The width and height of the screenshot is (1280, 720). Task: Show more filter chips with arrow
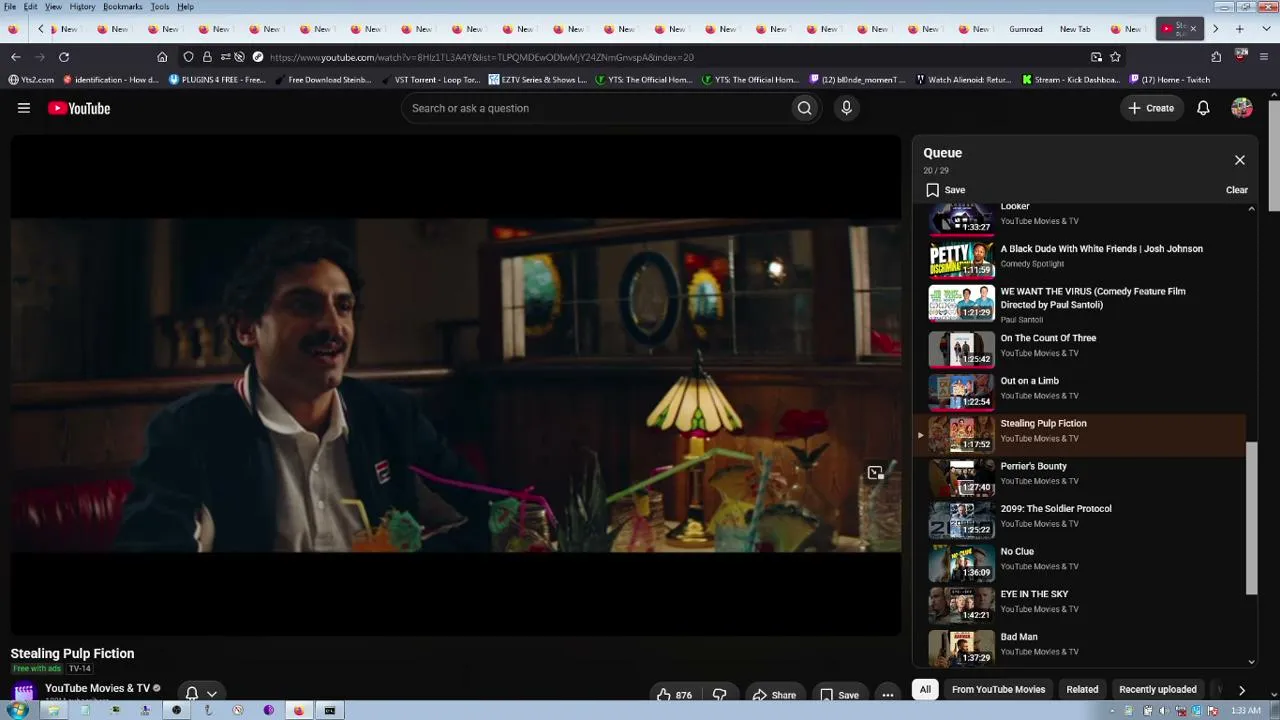(1241, 690)
